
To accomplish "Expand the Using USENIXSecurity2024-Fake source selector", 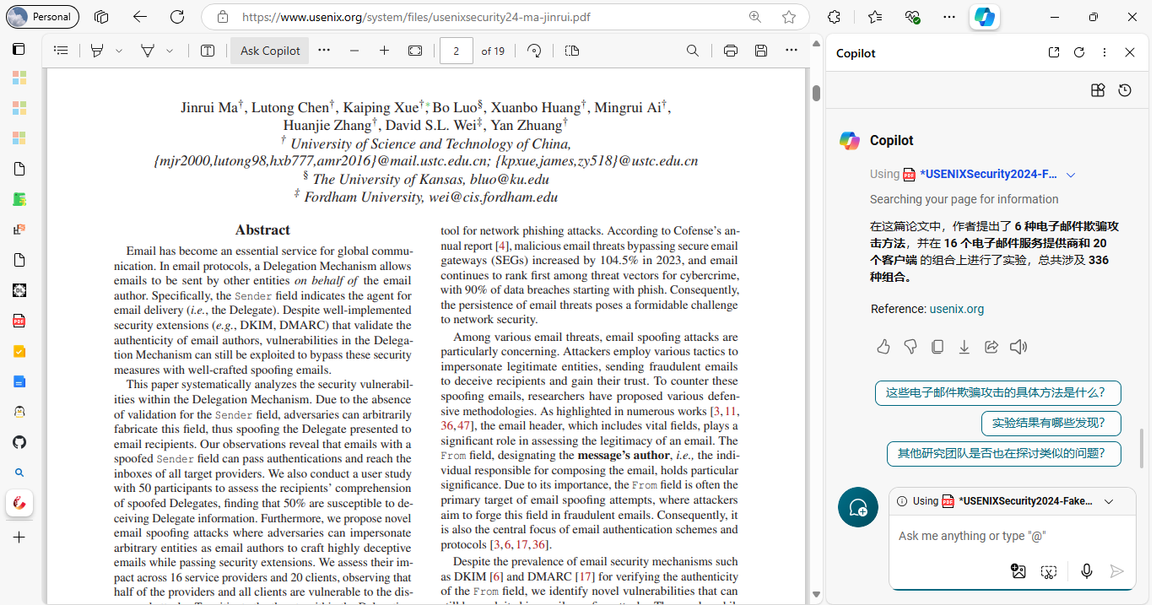I will [x=1109, y=501].
